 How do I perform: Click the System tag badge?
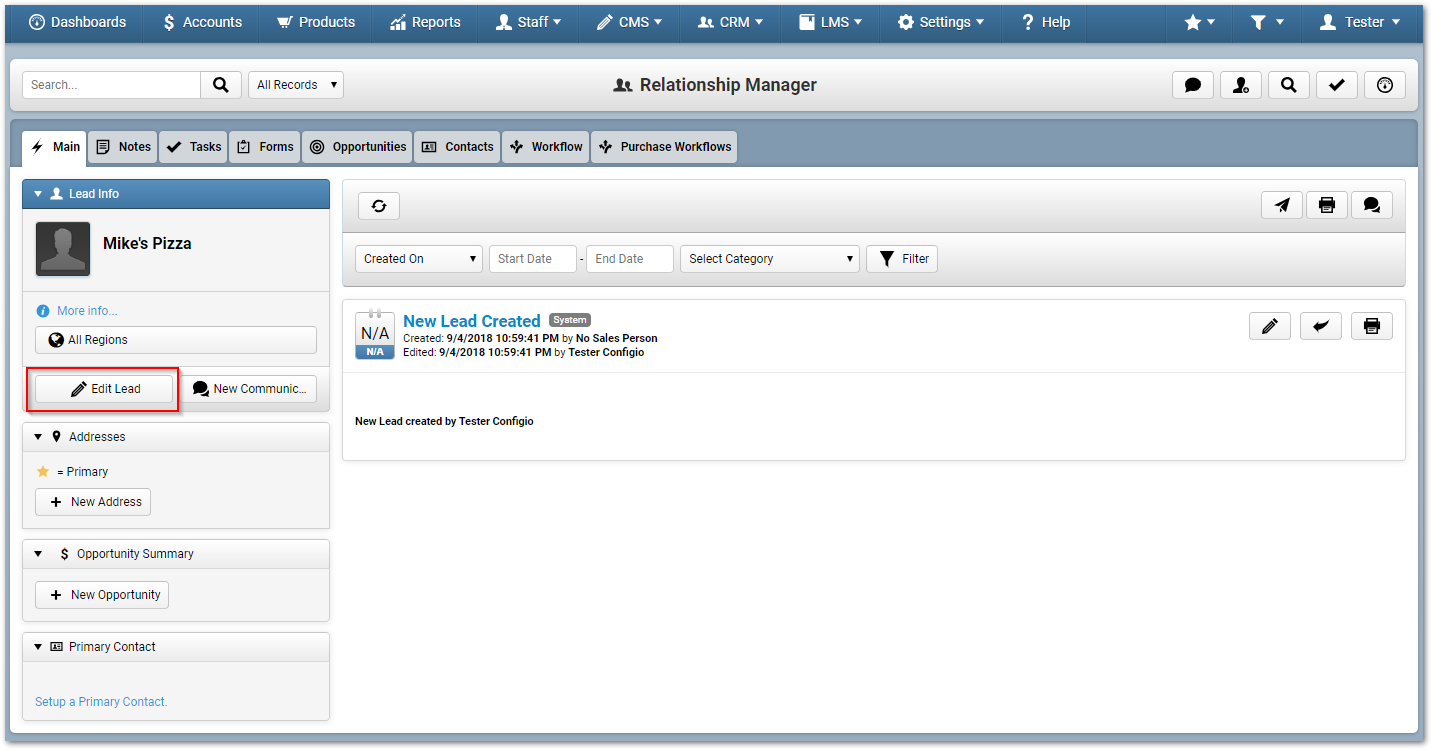(570, 320)
